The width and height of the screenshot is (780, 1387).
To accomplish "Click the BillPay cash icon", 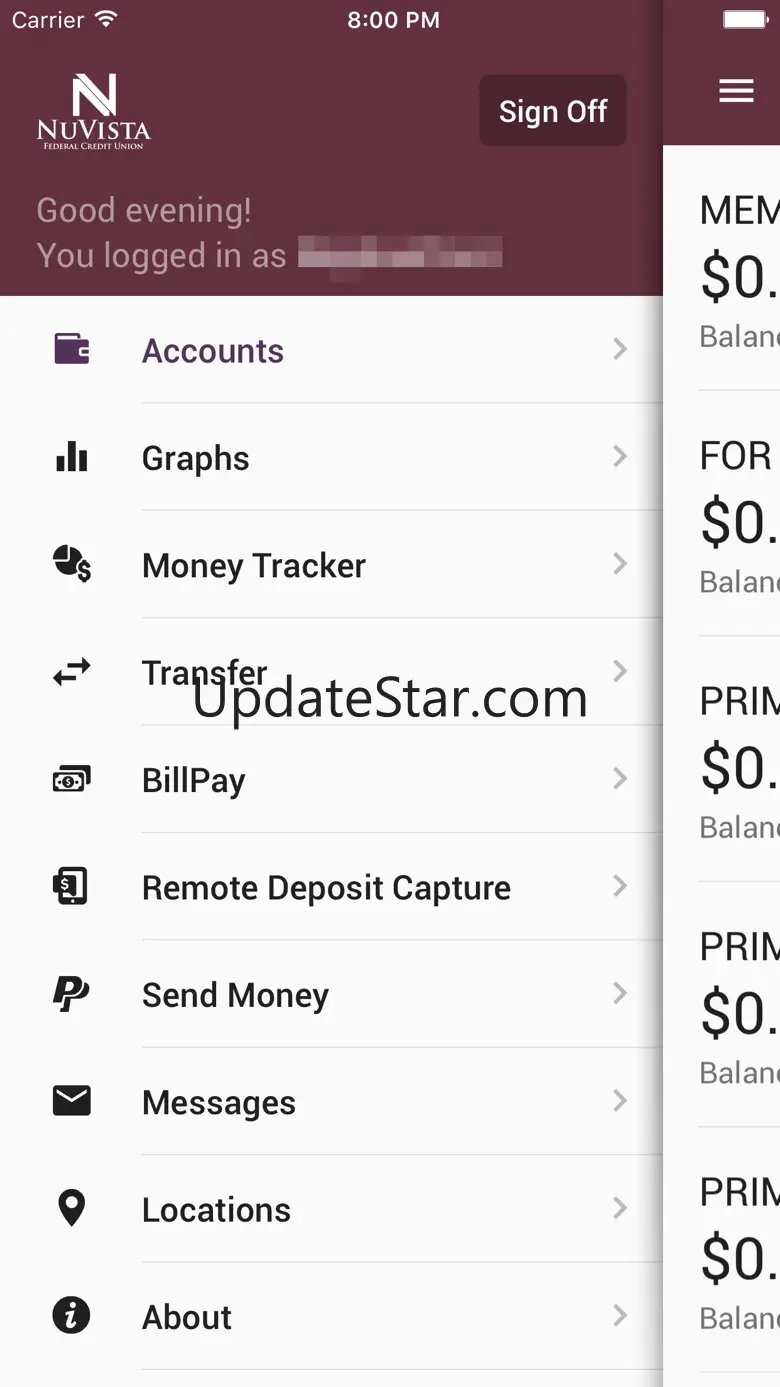I will pyautogui.click(x=72, y=779).
